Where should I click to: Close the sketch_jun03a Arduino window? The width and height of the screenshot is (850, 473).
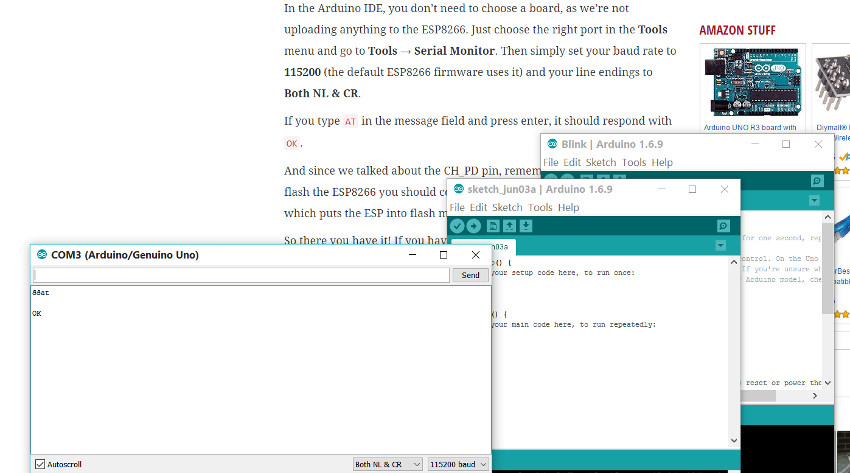(724, 189)
